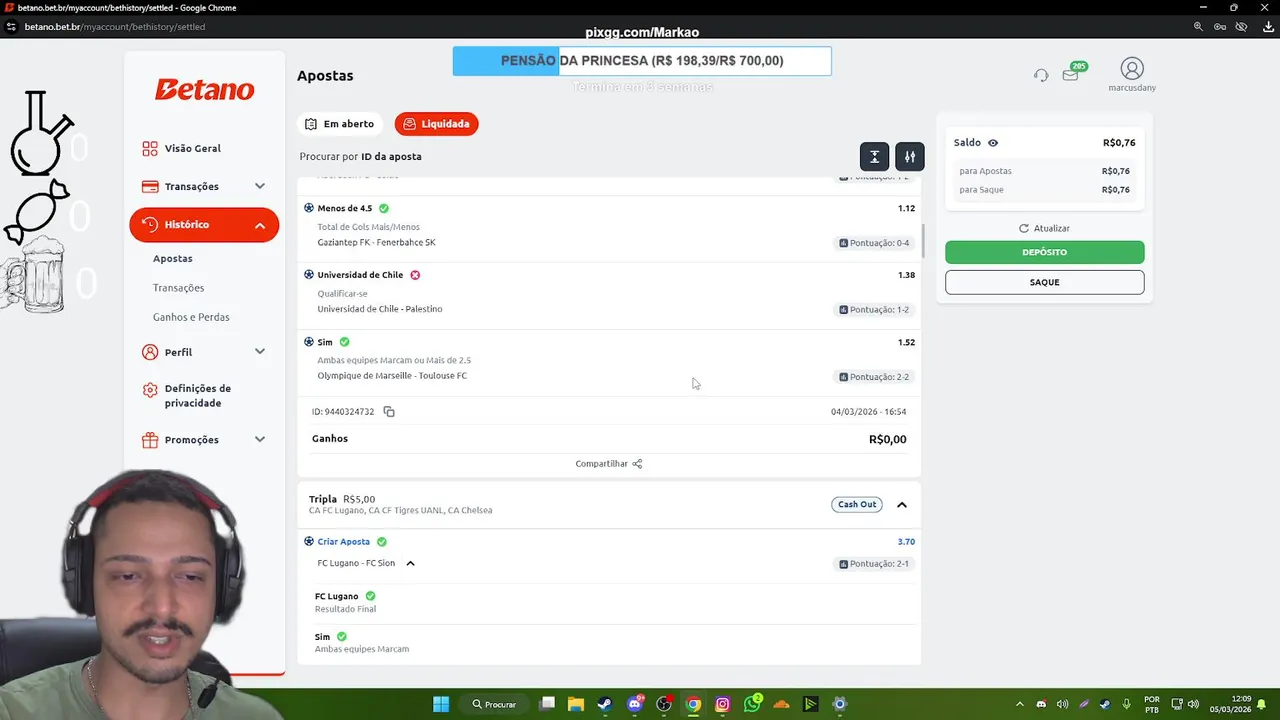
Task: Open the support headset icon
Action: [1041, 75]
